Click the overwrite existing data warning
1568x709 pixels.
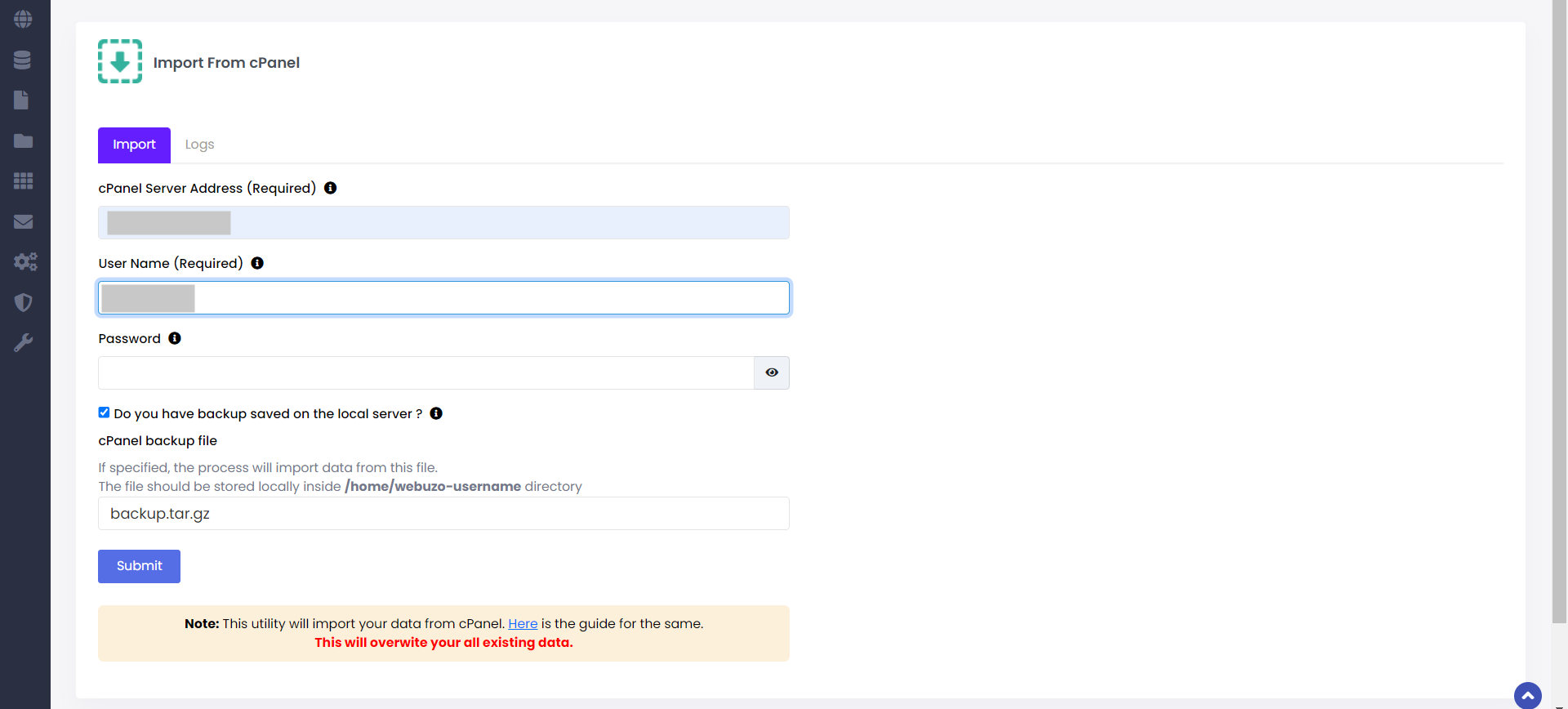443,643
